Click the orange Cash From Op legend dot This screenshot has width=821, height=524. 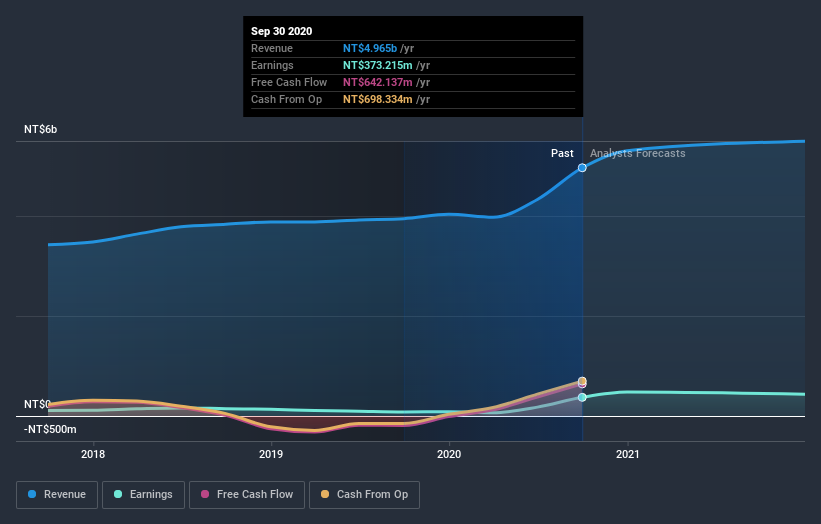tap(325, 494)
